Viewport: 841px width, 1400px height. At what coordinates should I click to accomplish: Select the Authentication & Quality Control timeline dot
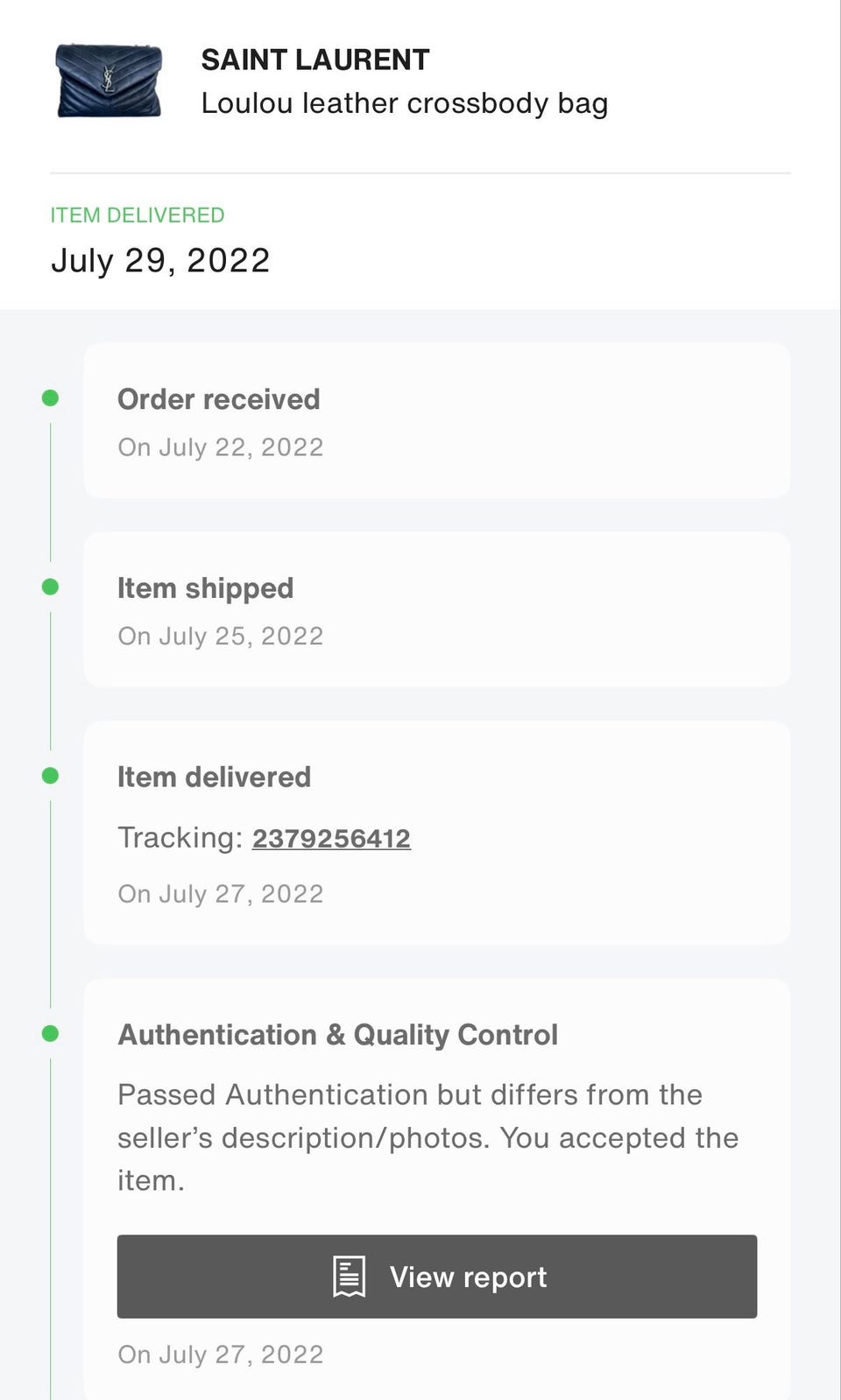[x=51, y=1034]
